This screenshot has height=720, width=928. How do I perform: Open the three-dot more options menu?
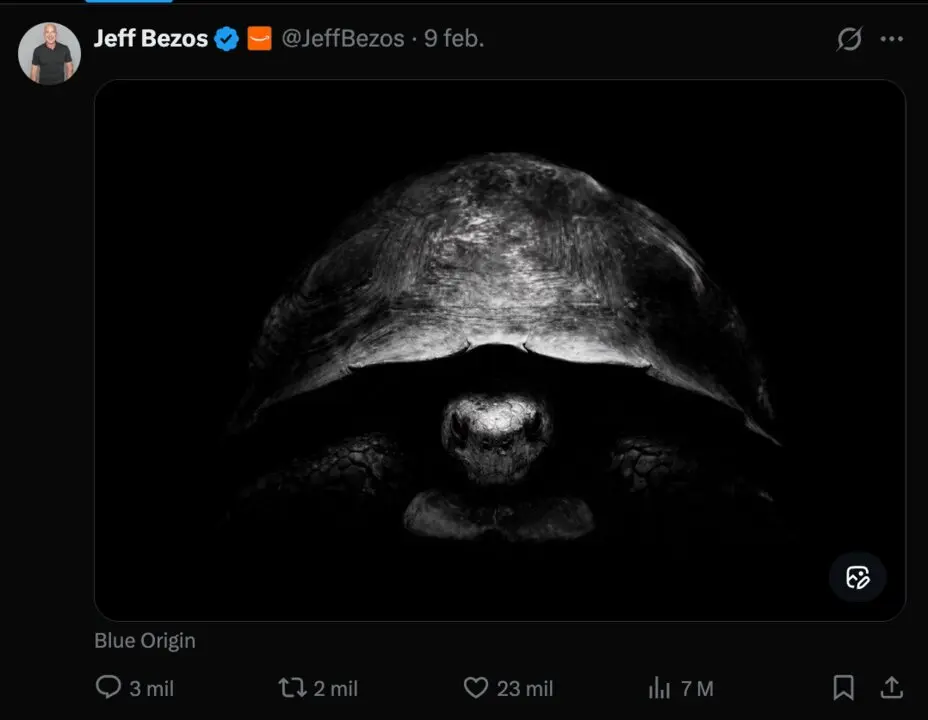[x=893, y=39]
